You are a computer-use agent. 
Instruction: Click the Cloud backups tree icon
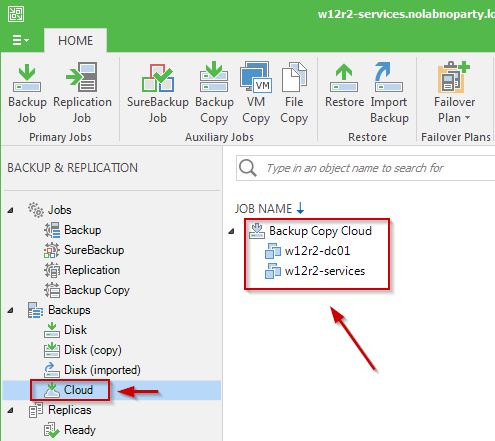click(x=52, y=390)
